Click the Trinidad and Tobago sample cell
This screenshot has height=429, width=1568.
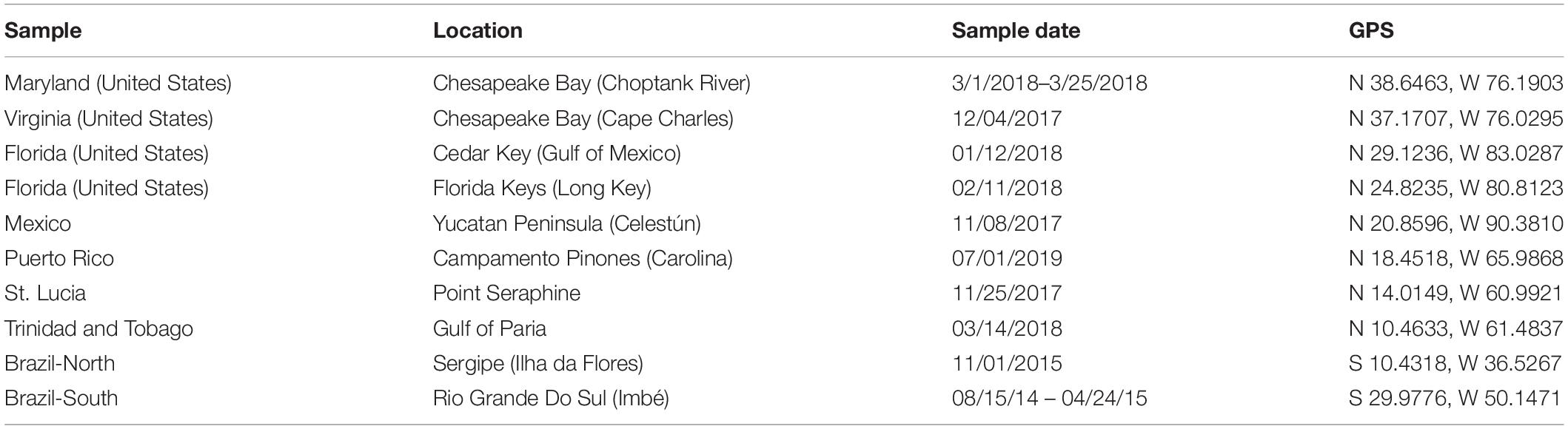[x=98, y=328]
